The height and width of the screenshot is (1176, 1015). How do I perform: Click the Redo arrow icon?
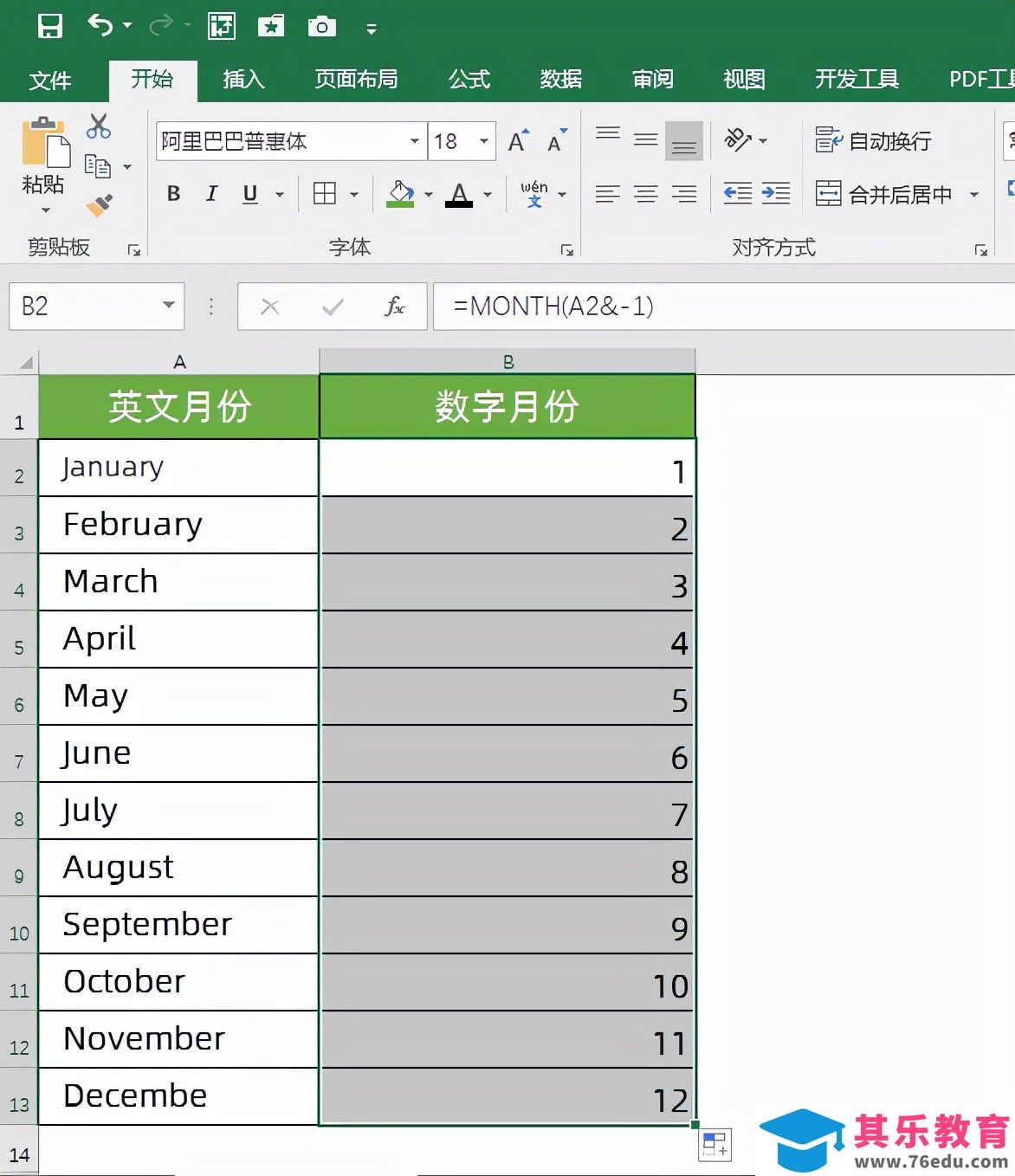(160, 27)
